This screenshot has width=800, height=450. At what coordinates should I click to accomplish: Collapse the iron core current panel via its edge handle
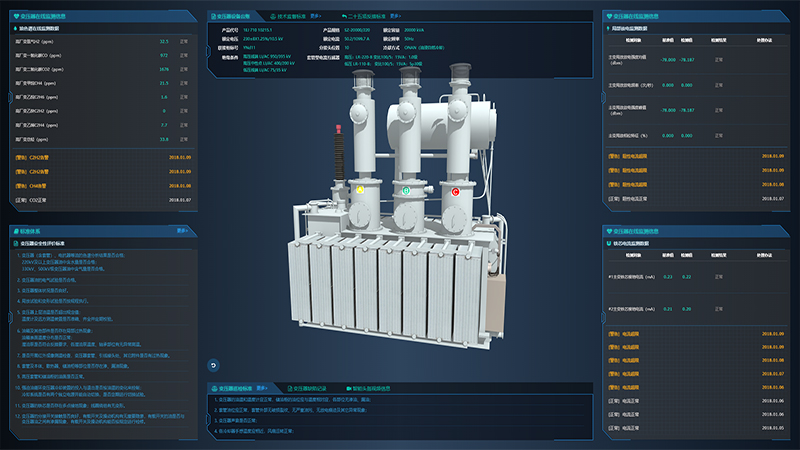[604, 317]
